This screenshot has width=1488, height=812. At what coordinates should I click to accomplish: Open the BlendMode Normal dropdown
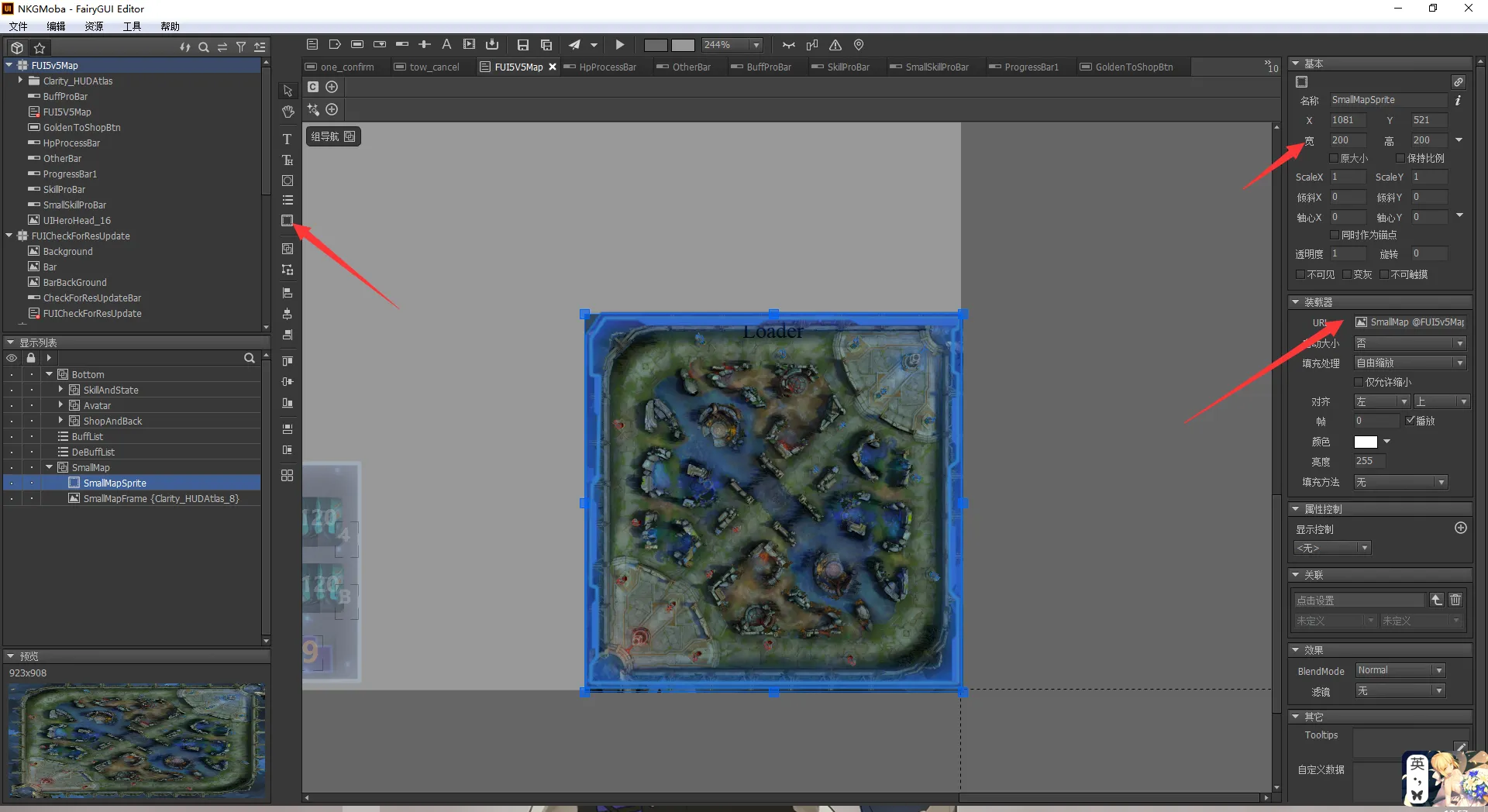click(1400, 670)
